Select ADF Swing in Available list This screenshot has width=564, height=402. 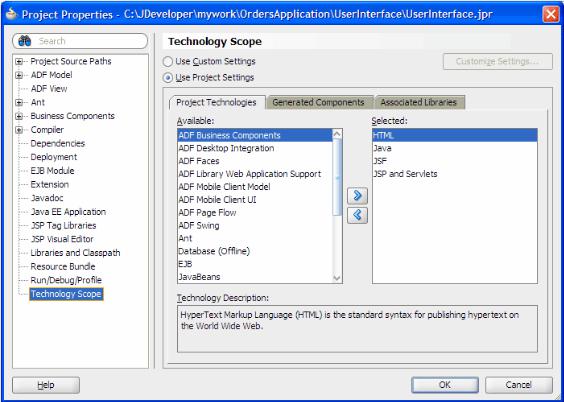tap(255, 225)
